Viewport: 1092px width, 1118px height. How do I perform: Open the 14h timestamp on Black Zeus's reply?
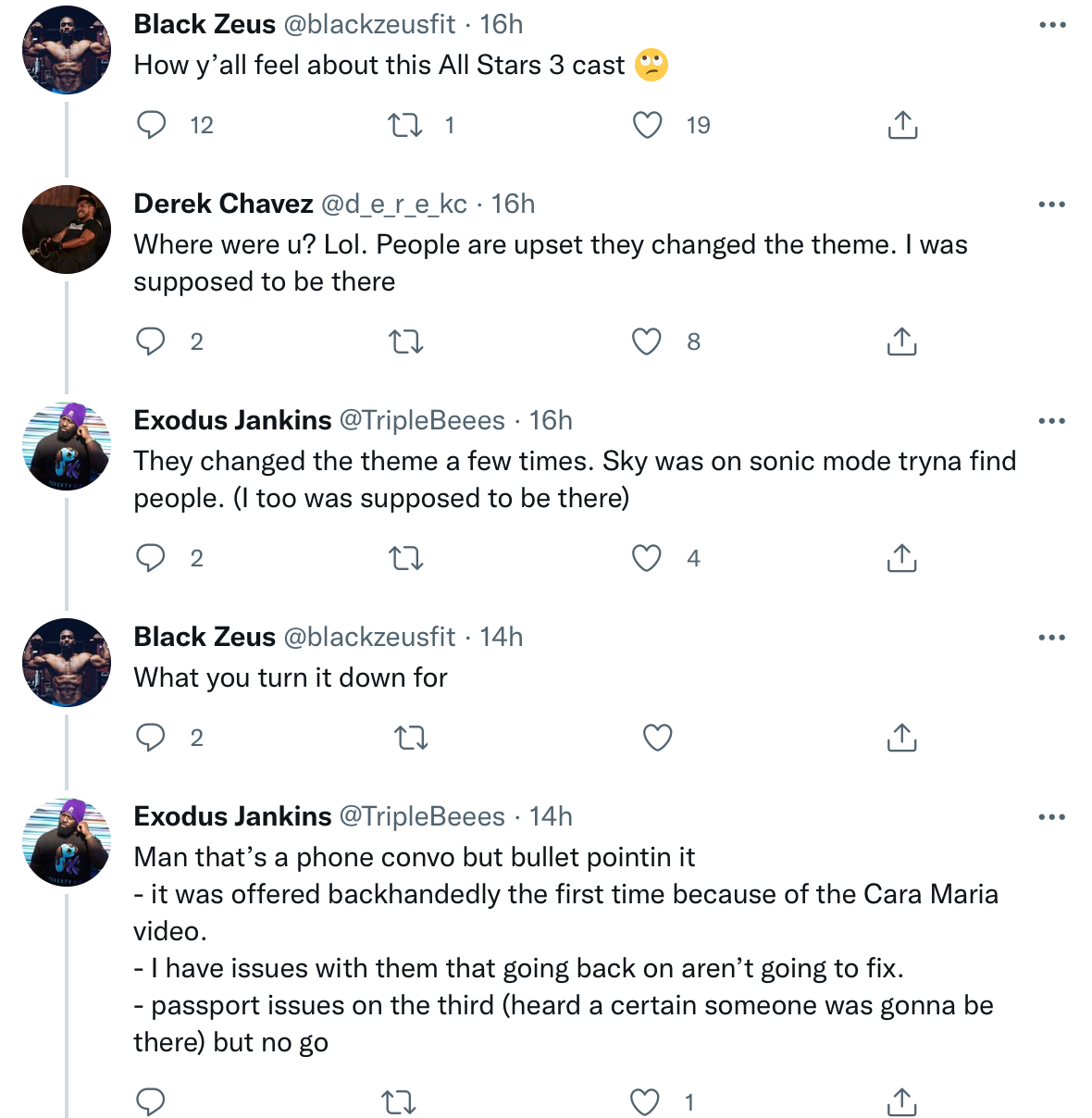(502, 637)
